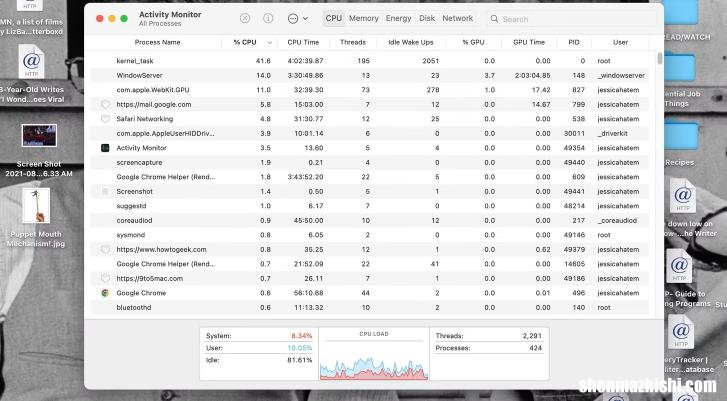
Task: Click the Threads count 2,291
Action: click(x=532, y=336)
